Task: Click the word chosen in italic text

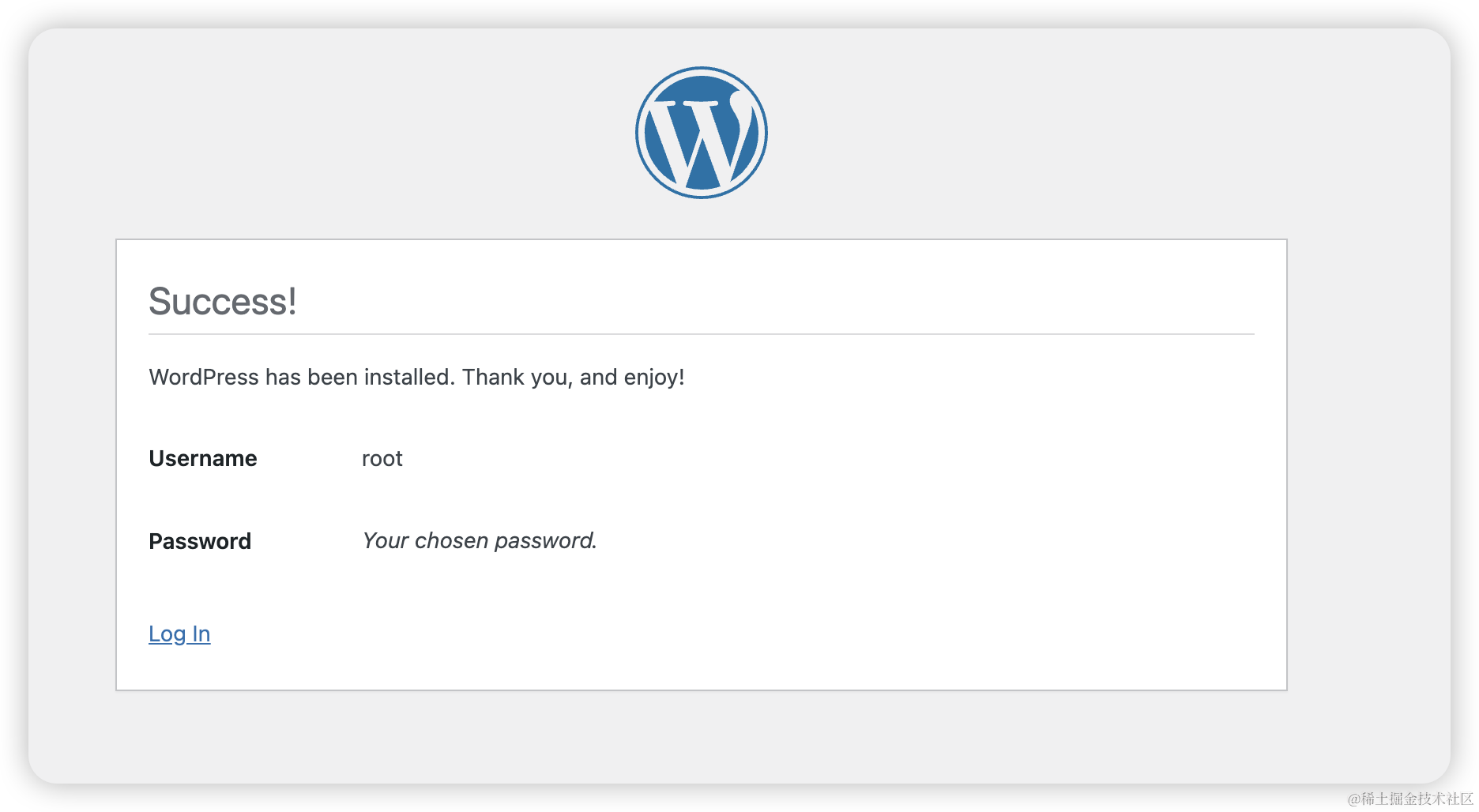Action: (452, 541)
